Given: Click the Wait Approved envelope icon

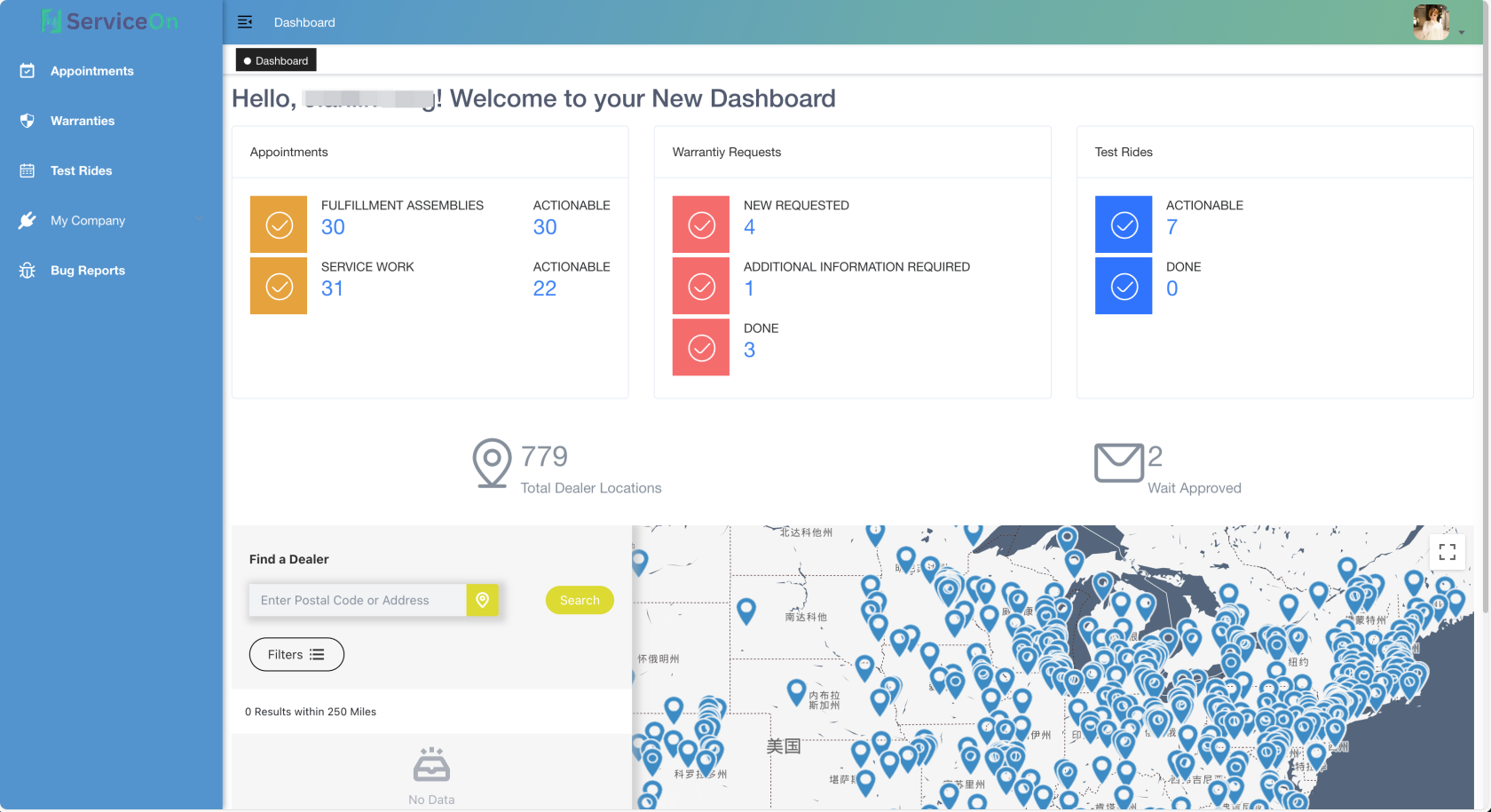Looking at the screenshot, I should click(x=1118, y=462).
